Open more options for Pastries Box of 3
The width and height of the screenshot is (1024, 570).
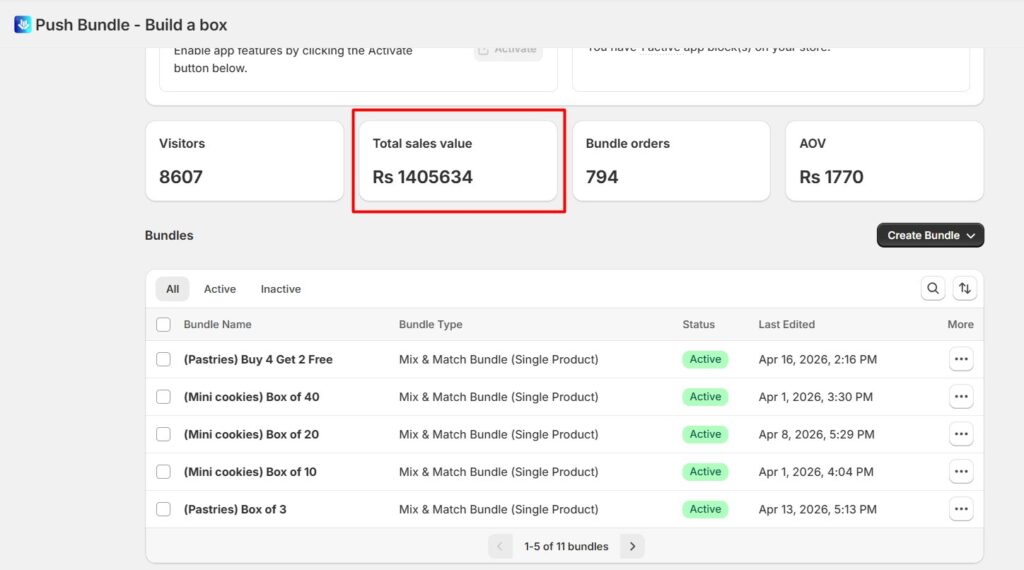click(x=961, y=509)
